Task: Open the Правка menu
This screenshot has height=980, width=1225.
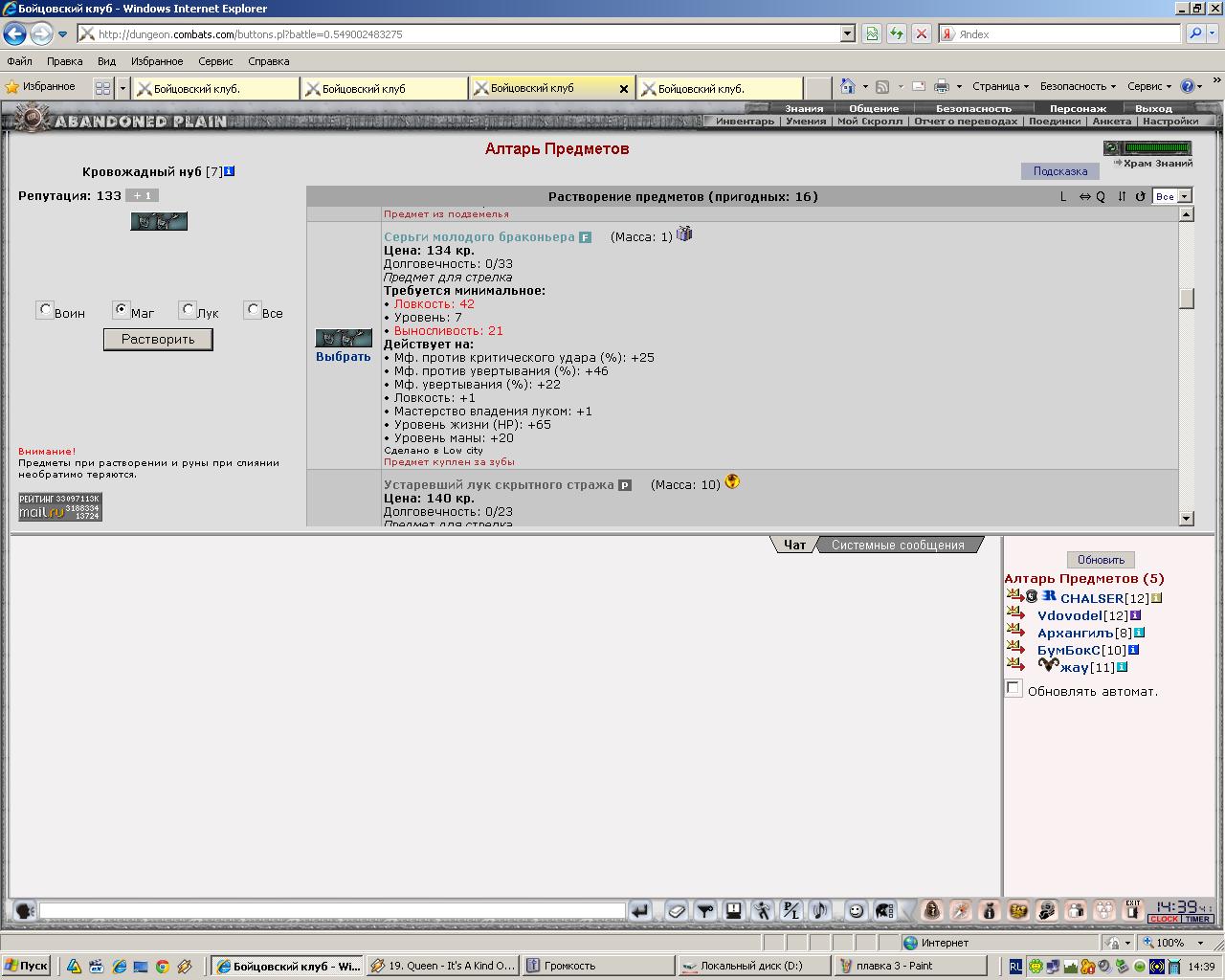Action: pos(64,61)
